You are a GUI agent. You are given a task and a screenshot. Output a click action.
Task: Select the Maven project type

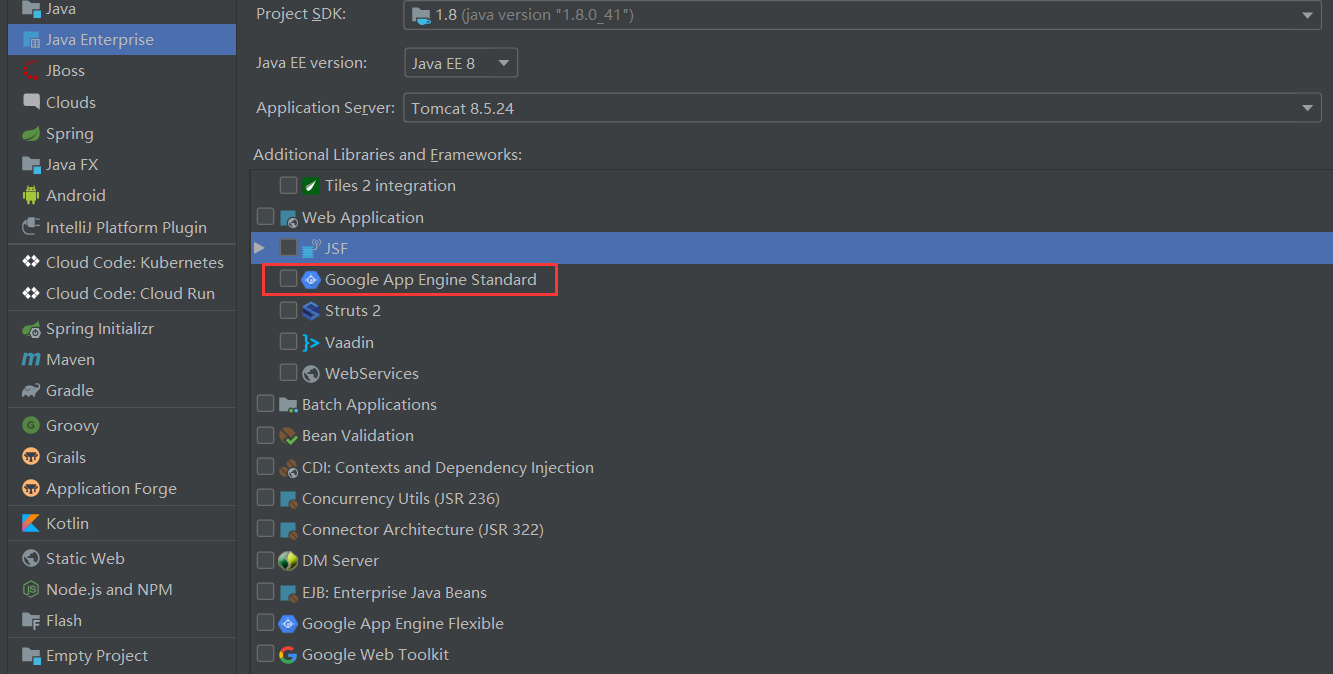70,360
